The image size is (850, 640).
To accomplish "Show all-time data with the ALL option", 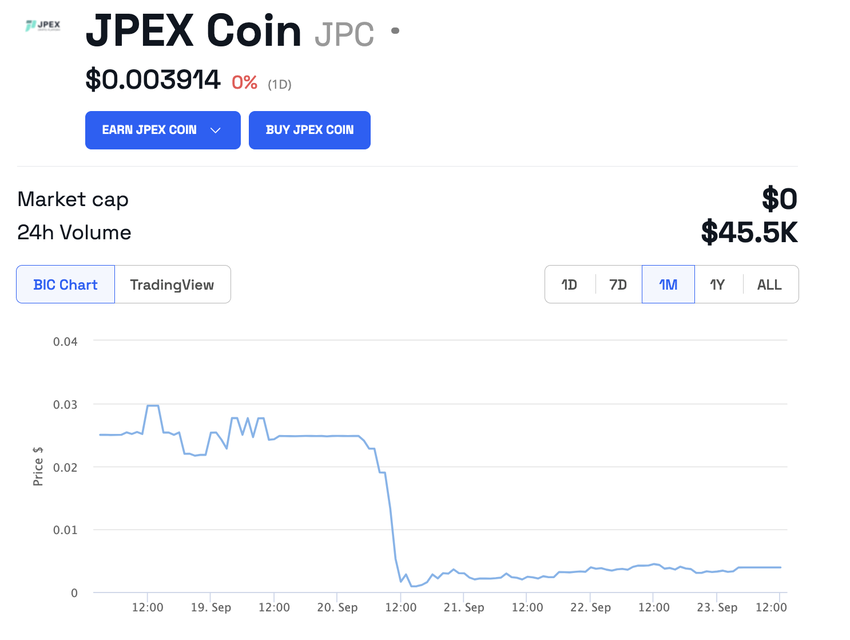I will [x=769, y=284].
